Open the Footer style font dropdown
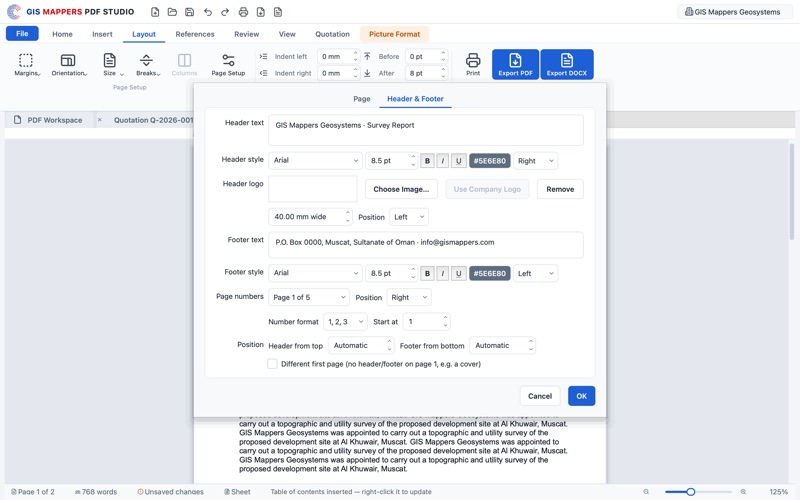The image size is (800, 500). (x=315, y=273)
